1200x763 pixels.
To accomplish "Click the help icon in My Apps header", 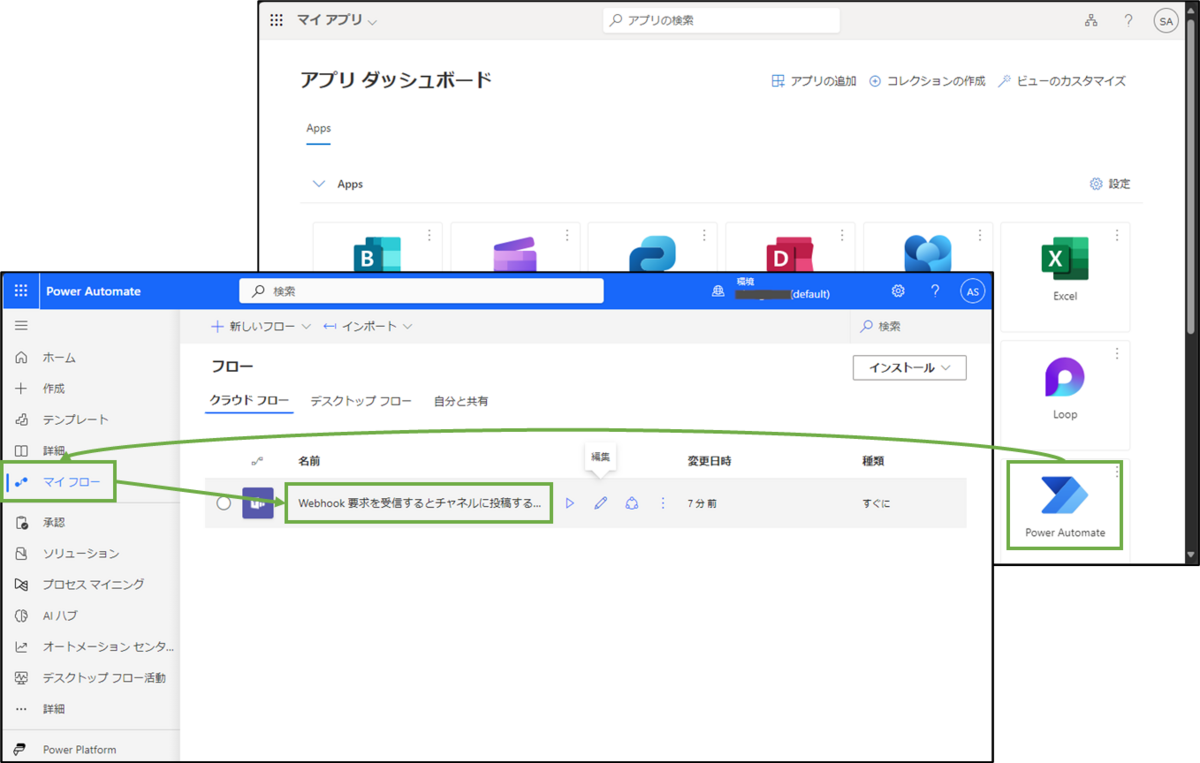I will [1128, 20].
